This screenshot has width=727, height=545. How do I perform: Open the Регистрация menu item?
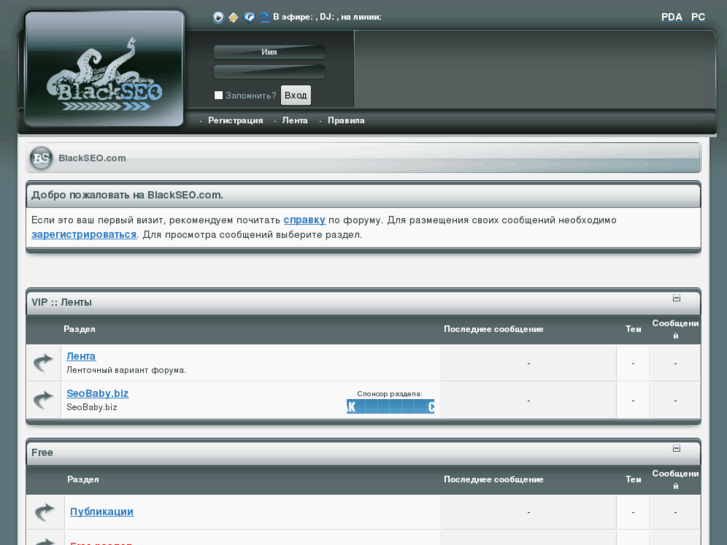point(236,121)
